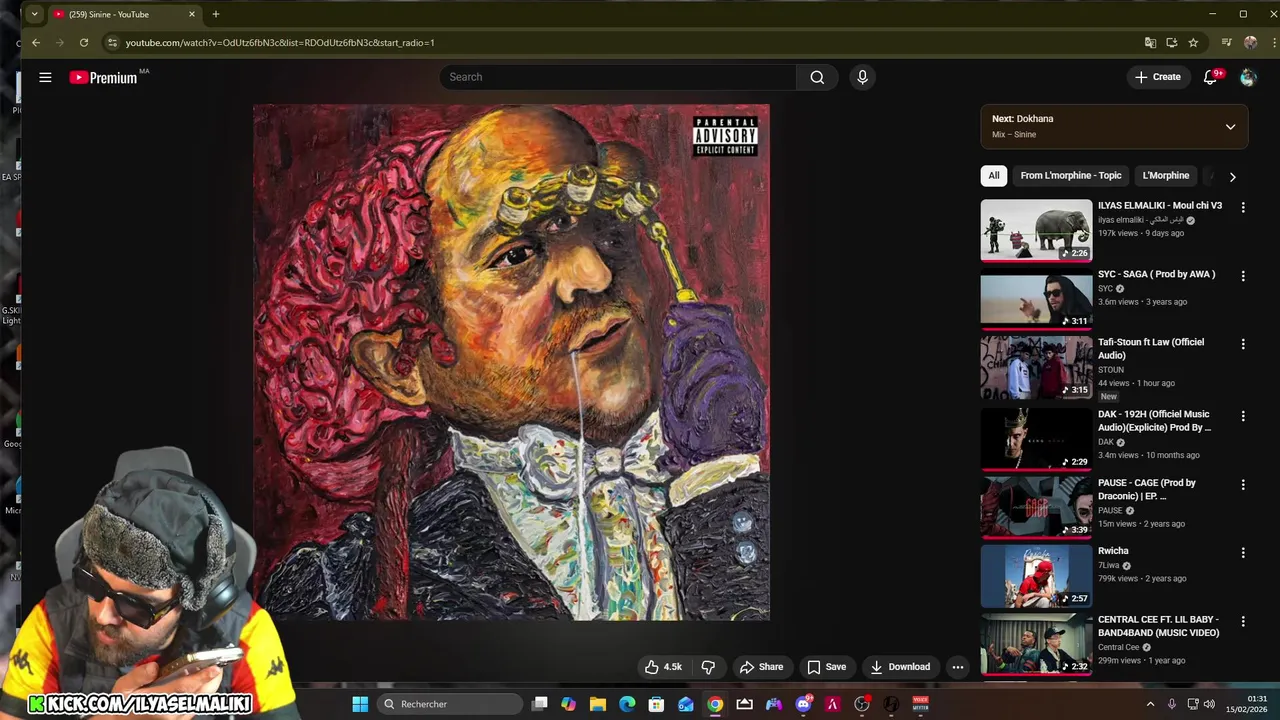This screenshot has height=720, width=1280.
Task: Expand the Next: Dokhana mix playlist
Action: click(1230, 127)
